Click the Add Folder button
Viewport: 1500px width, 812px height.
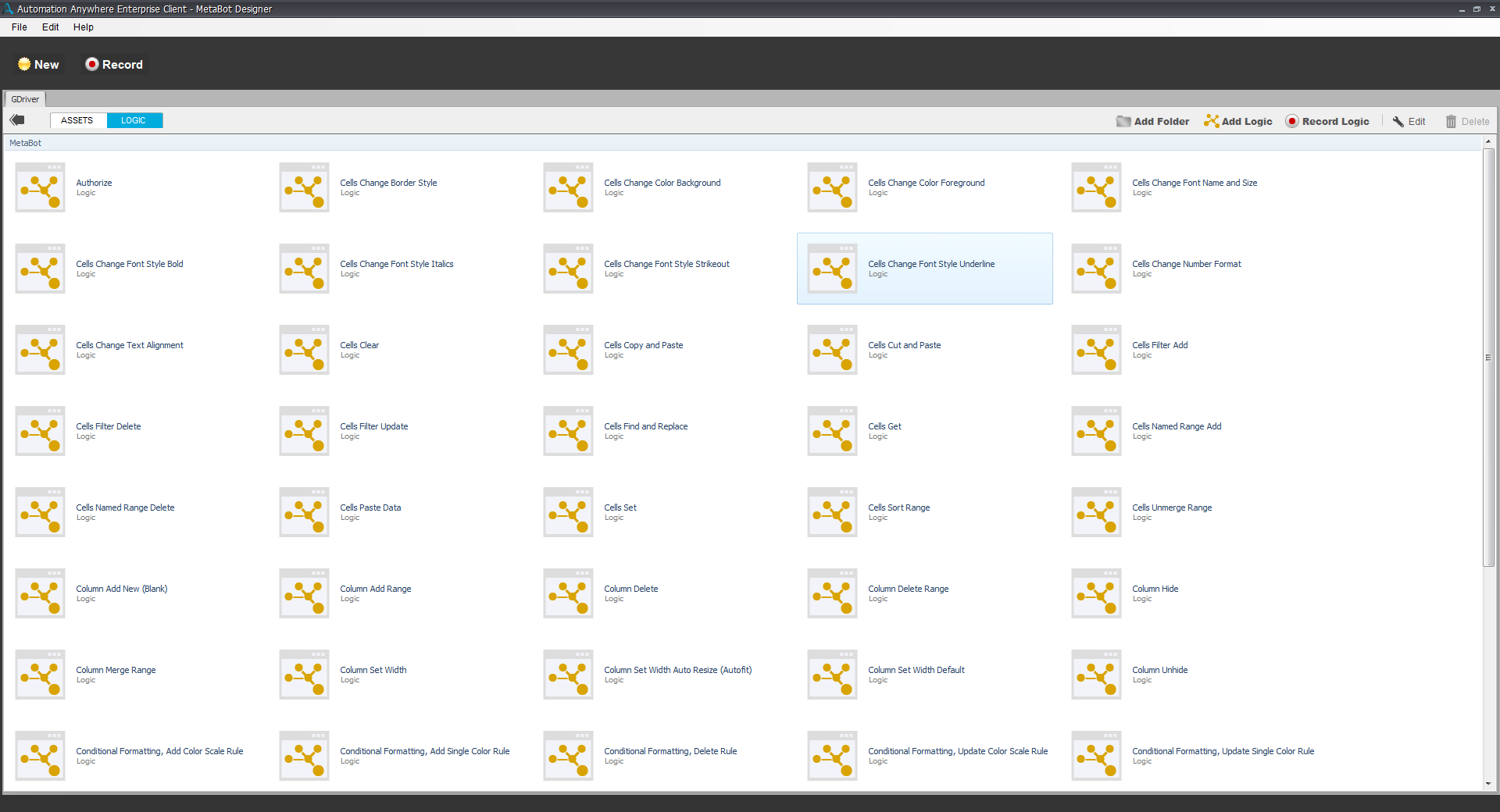coord(1152,121)
